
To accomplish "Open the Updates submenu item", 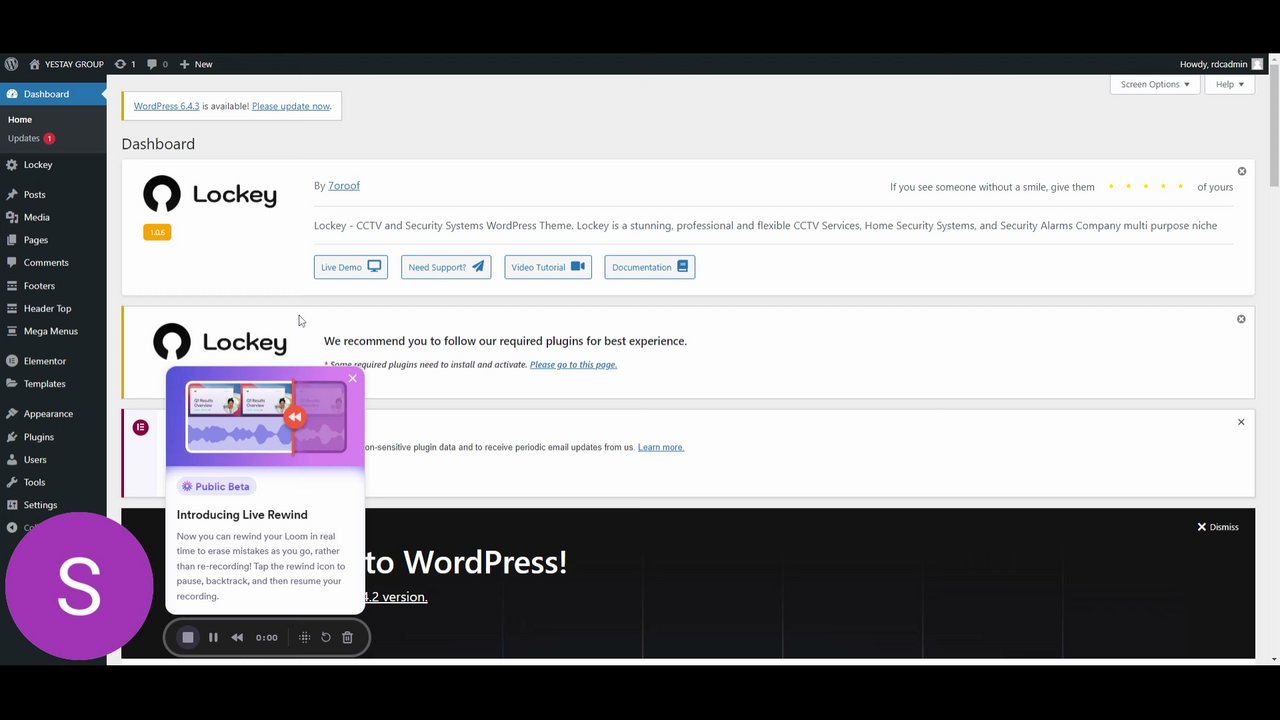I will click(x=31, y=138).
